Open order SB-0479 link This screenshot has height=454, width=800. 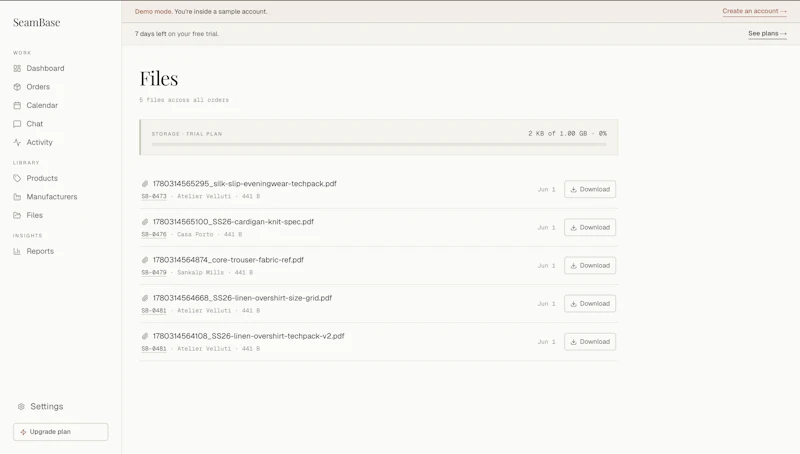coord(154,272)
